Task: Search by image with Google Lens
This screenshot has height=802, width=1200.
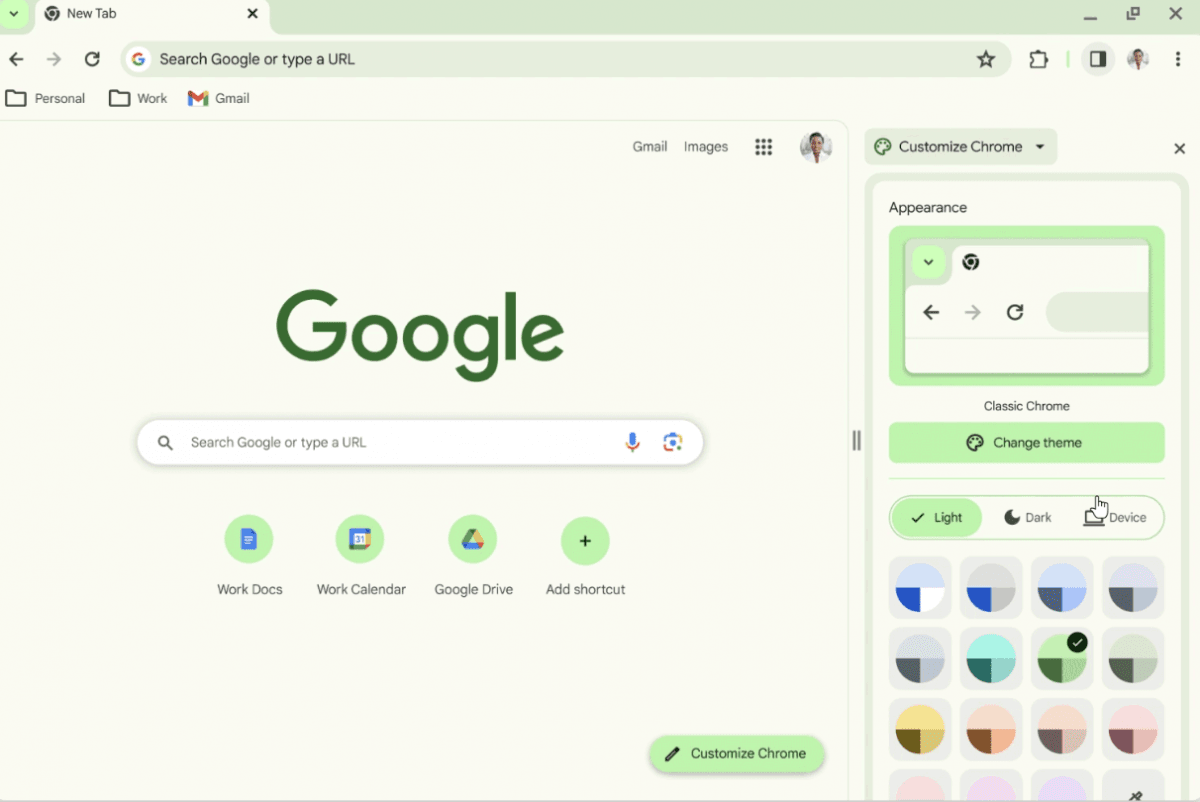Action: pos(672,442)
